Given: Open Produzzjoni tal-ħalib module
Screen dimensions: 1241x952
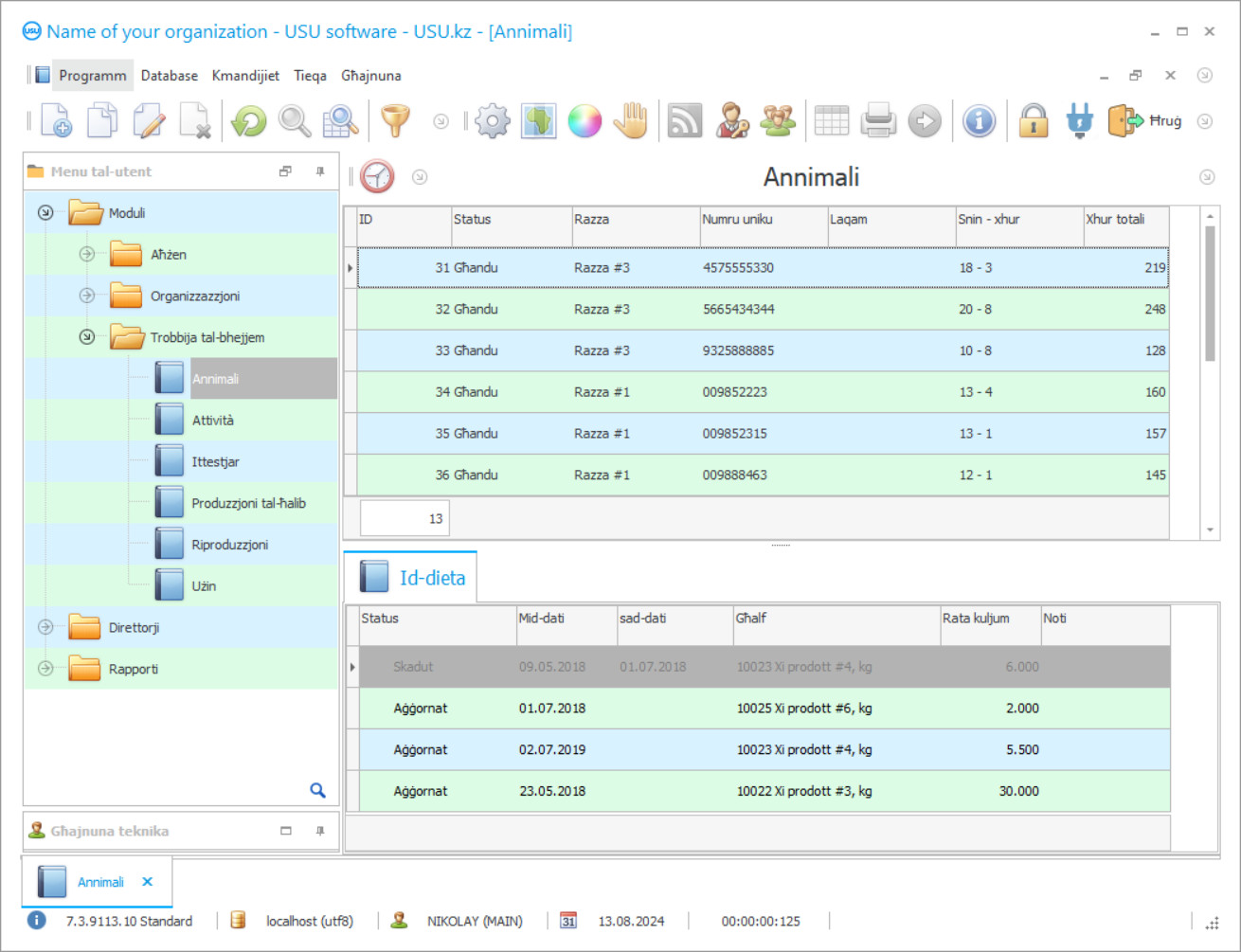Looking at the screenshot, I should point(248,503).
